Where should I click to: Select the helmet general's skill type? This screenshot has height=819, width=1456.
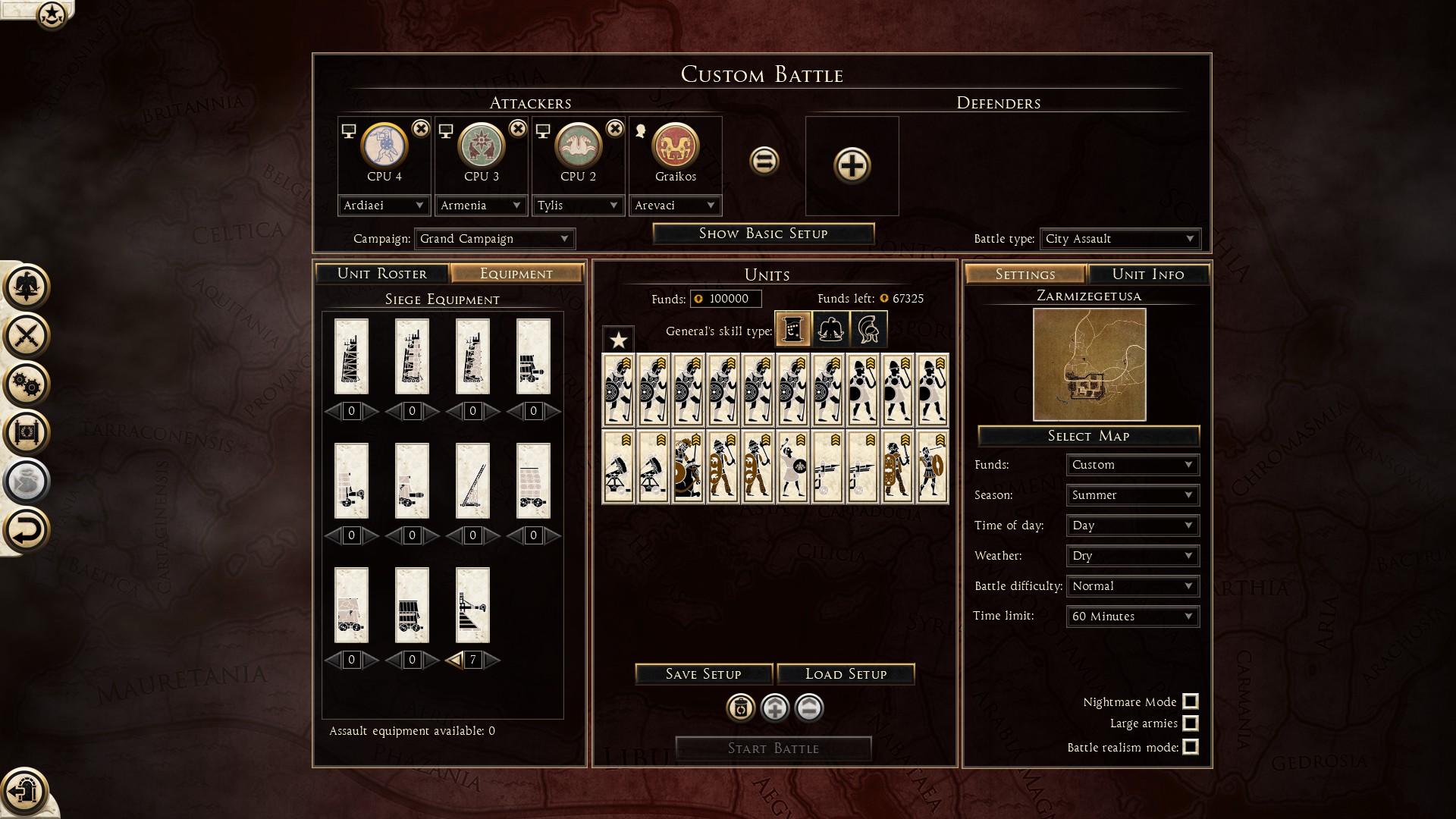869,329
